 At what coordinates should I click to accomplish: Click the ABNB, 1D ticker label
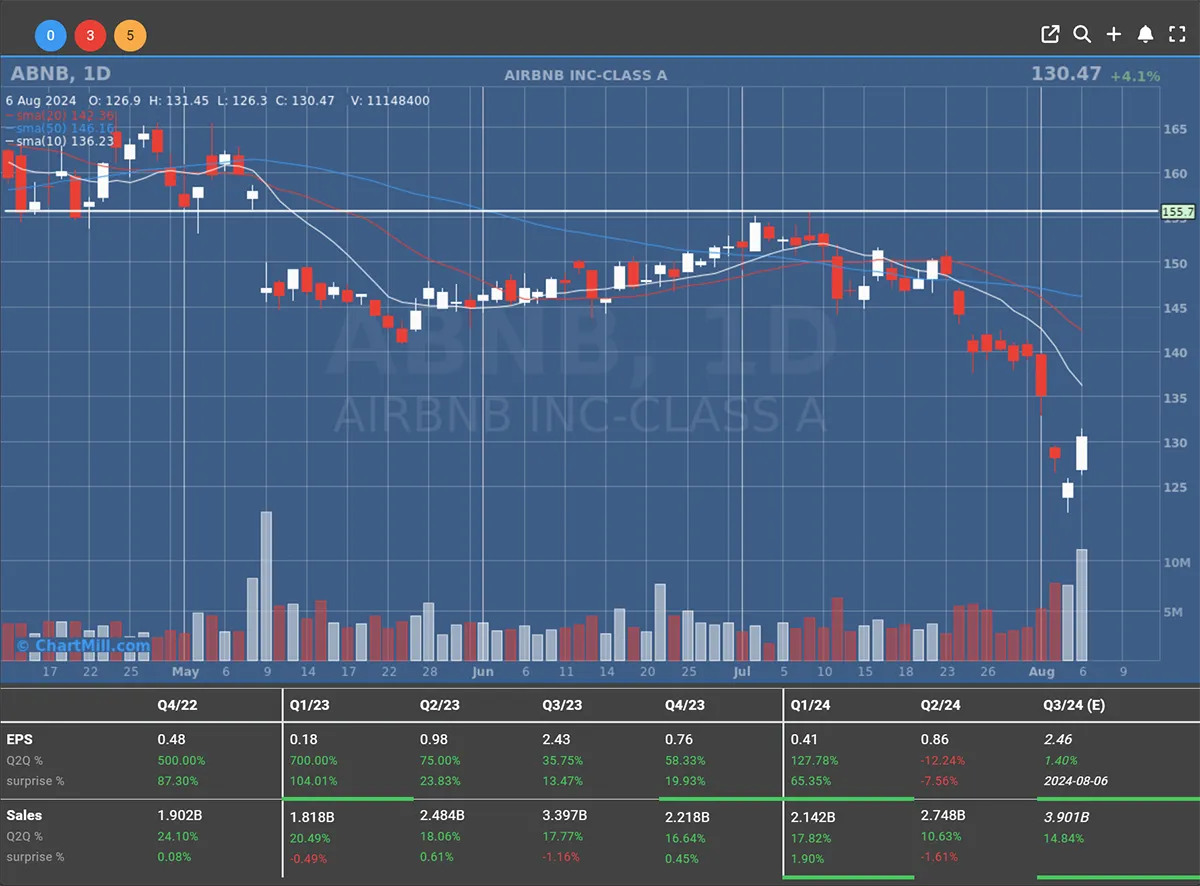tap(60, 74)
